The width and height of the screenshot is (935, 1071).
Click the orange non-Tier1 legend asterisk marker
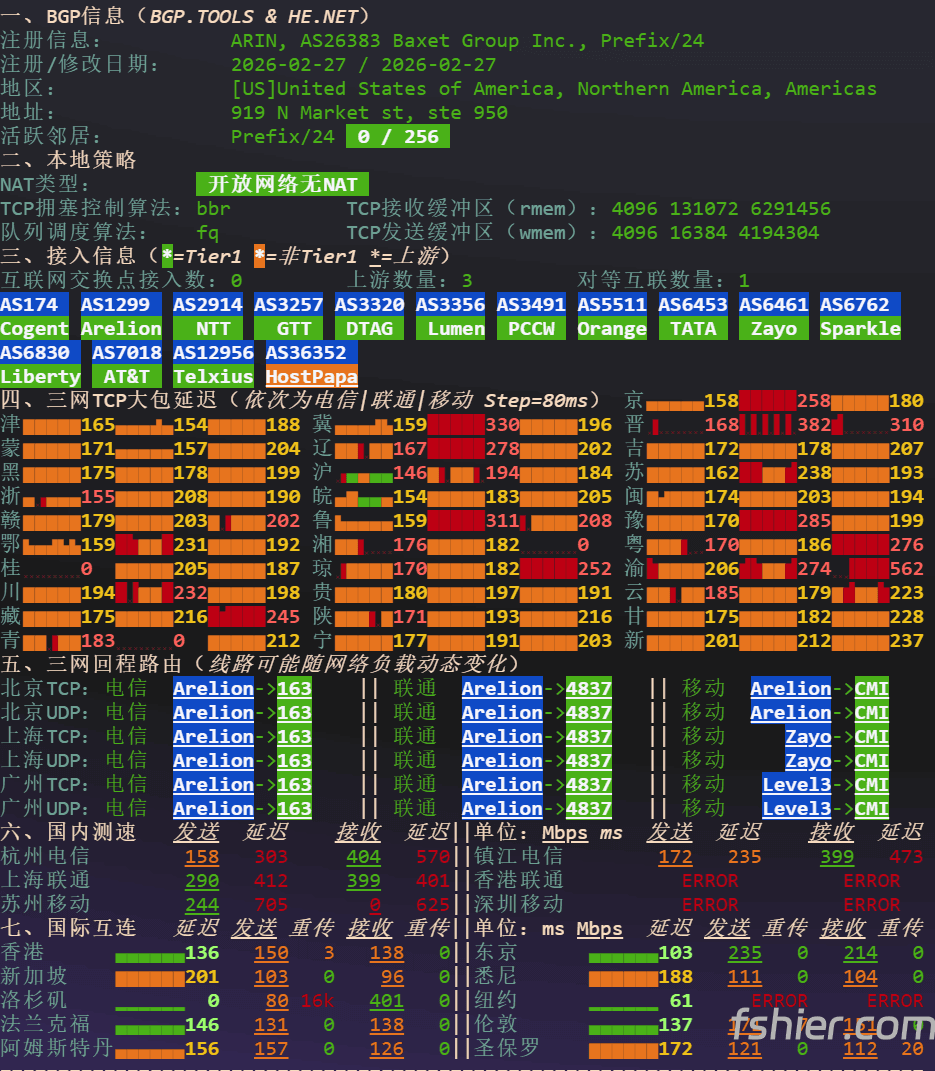click(259, 257)
